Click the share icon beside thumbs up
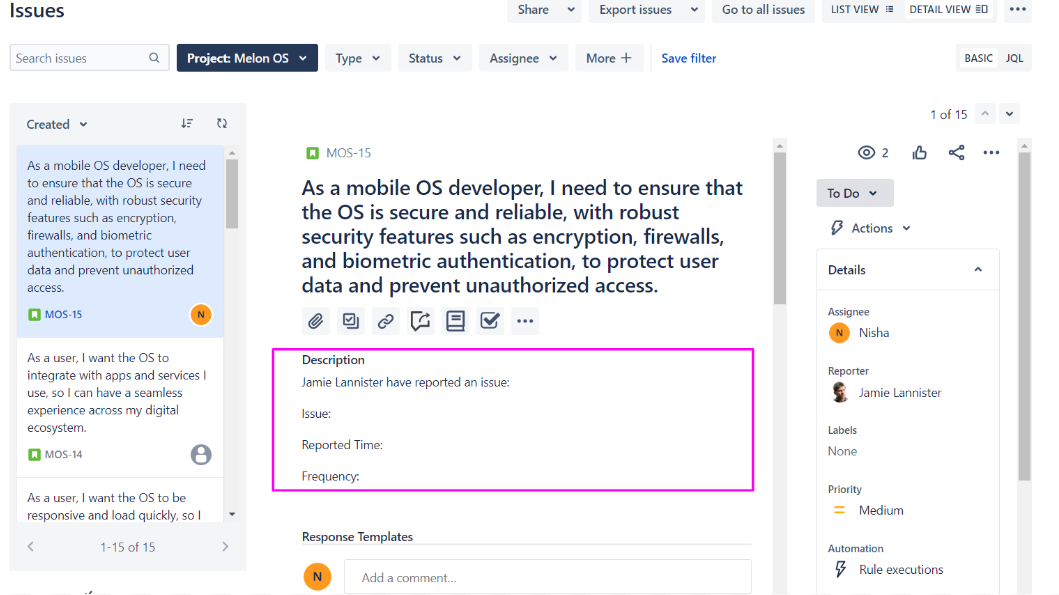The width and height of the screenshot is (1059, 595). pyautogui.click(x=956, y=152)
